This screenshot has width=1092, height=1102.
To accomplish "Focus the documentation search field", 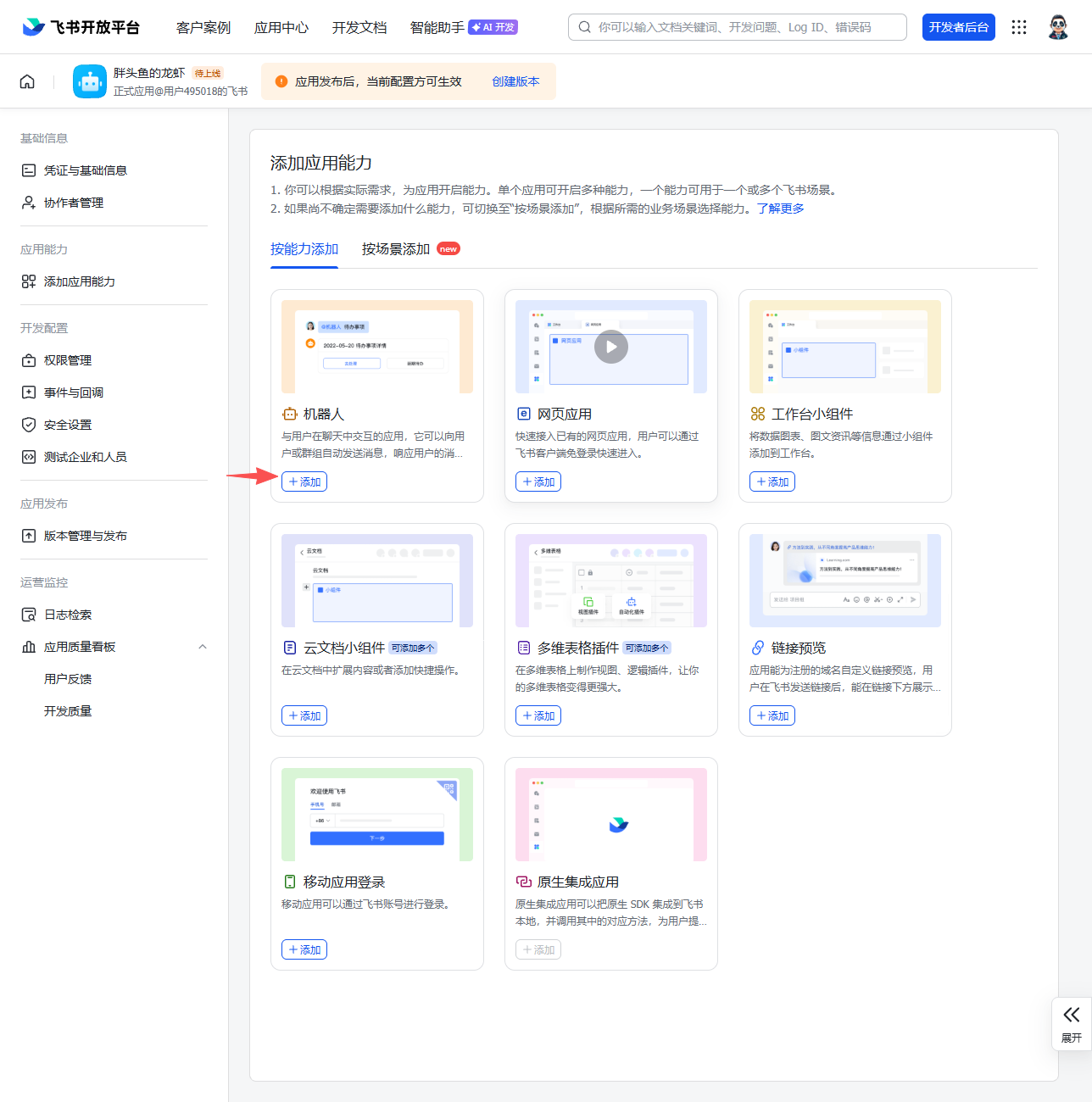I will [738, 27].
